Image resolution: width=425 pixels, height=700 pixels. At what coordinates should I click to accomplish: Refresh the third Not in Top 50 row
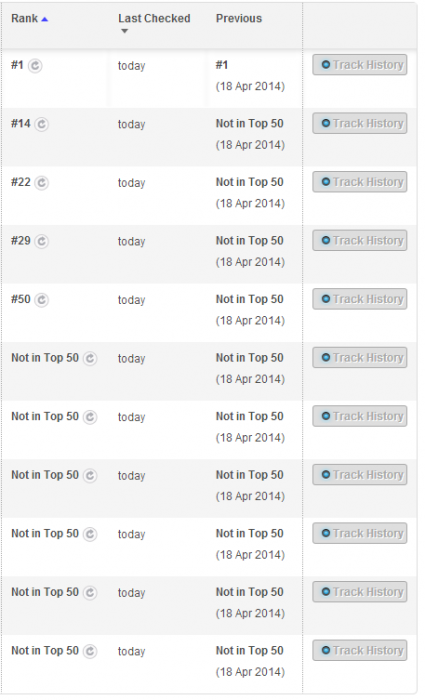point(90,475)
